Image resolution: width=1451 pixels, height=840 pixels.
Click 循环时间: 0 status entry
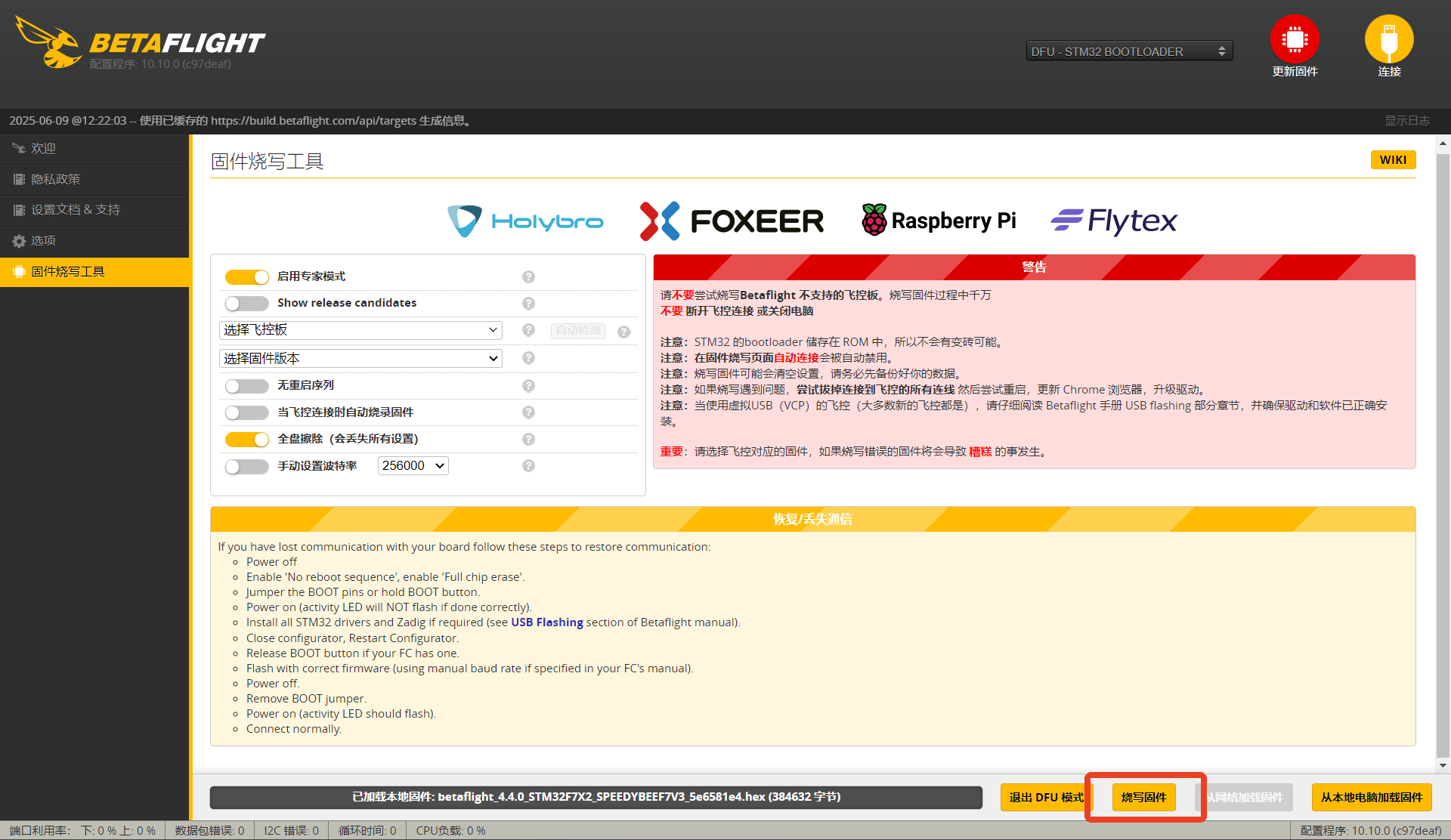(367, 831)
